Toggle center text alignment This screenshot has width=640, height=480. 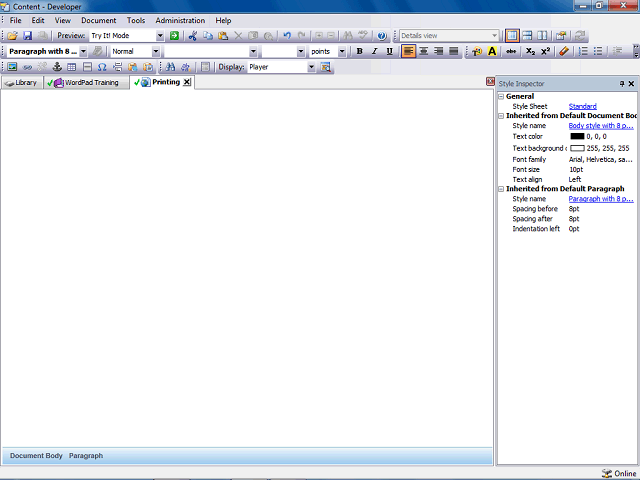coord(424,51)
